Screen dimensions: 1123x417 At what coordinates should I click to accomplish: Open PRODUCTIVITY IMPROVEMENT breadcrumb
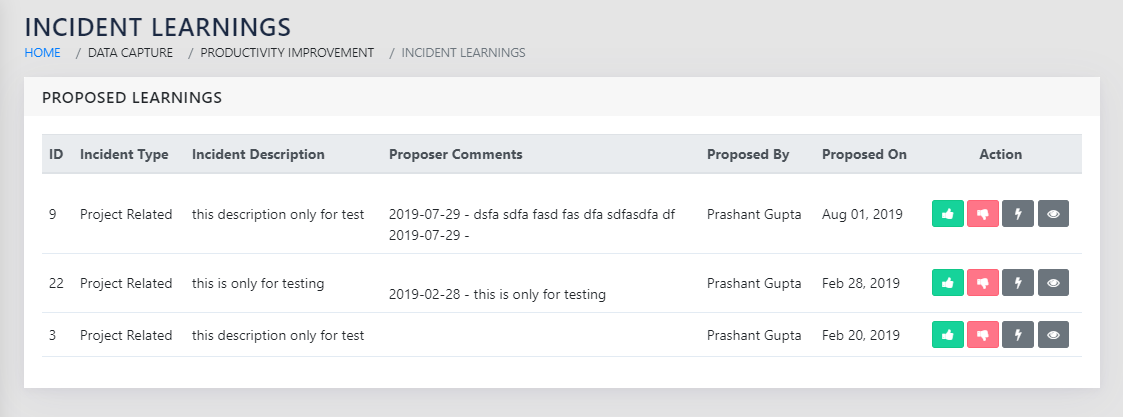(x=287, y=52)
